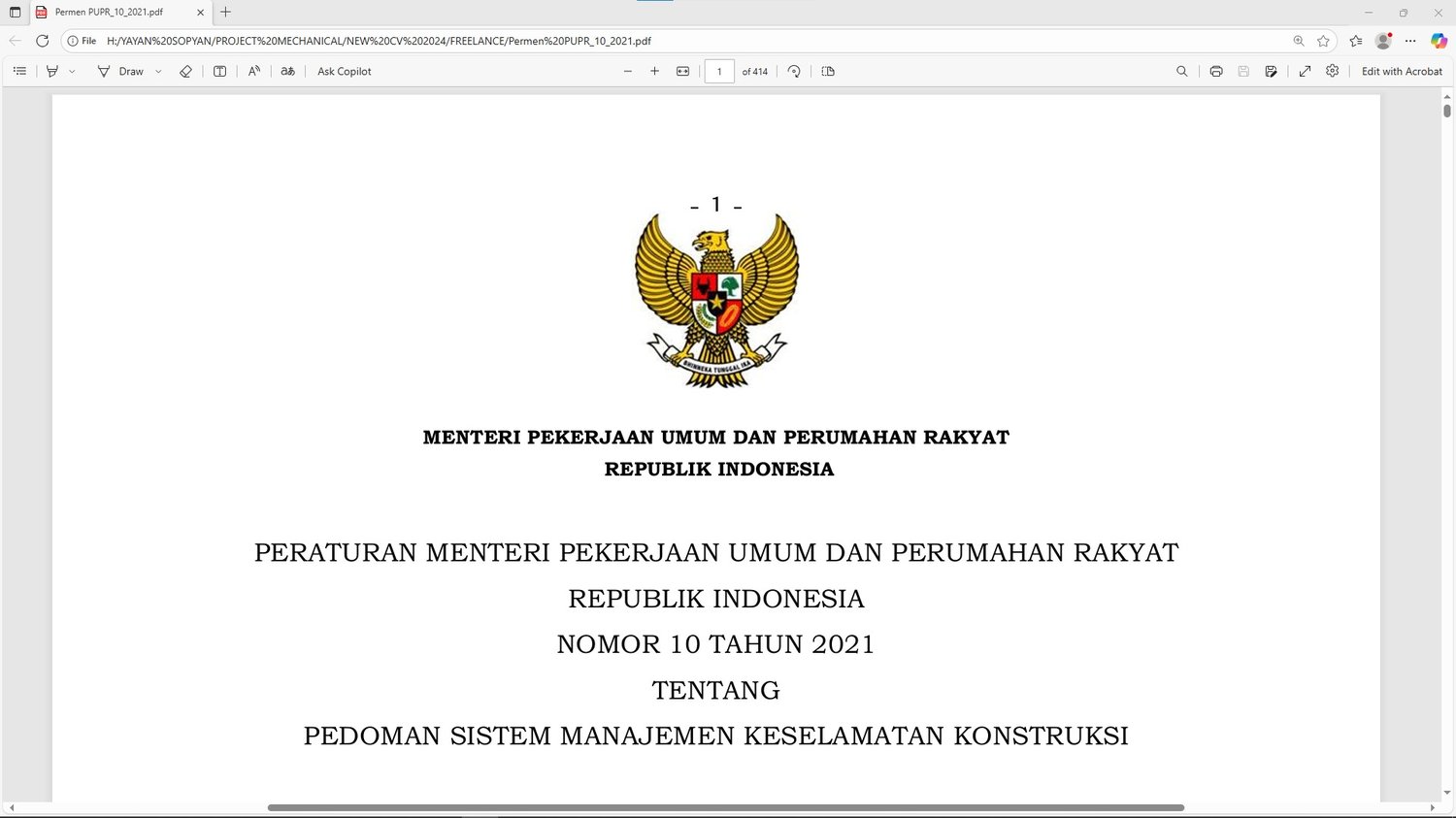Minimize the browser window

[1369, 13]
